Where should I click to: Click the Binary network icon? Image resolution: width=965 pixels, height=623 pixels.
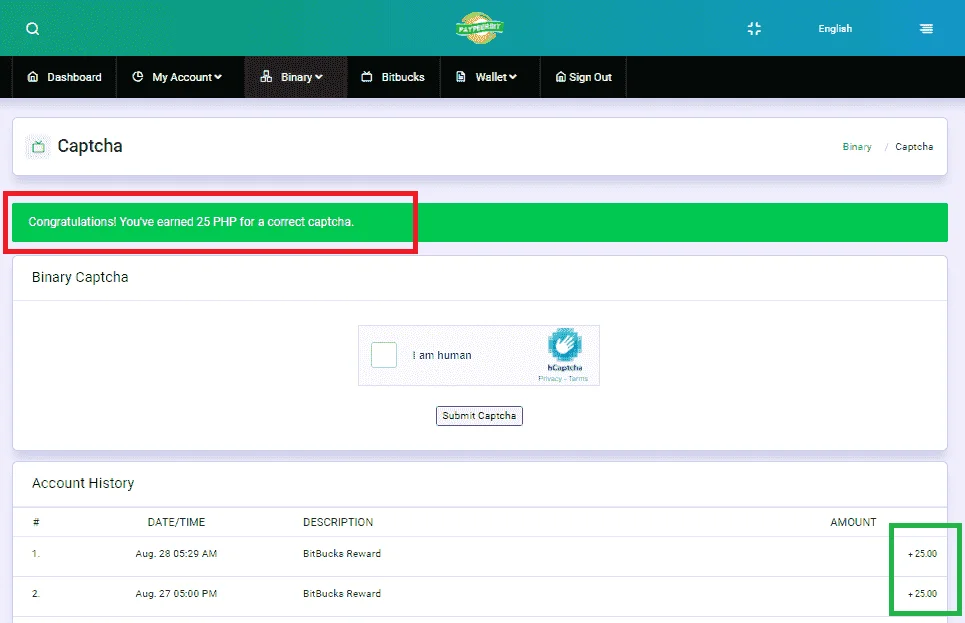click(266, 76)
